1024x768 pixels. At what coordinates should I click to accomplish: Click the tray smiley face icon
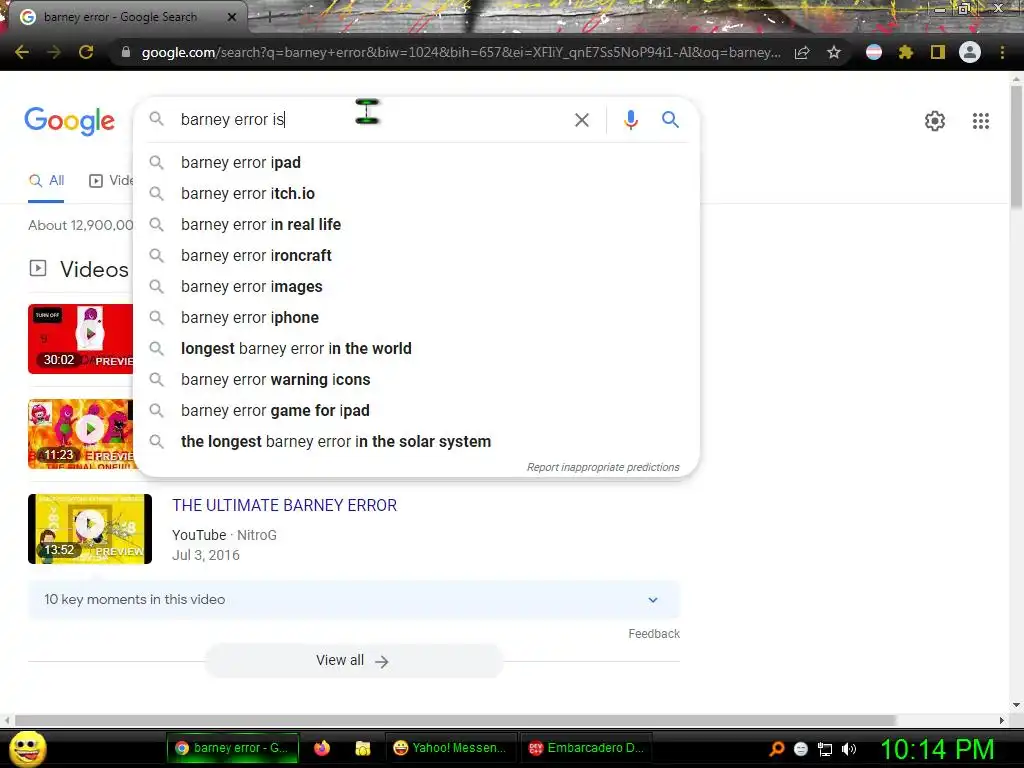pos(801,749)
